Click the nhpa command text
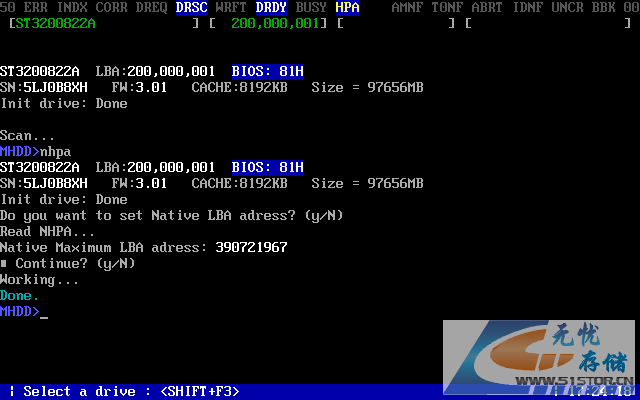The image size is (640, 400). [x=56, y=151]
